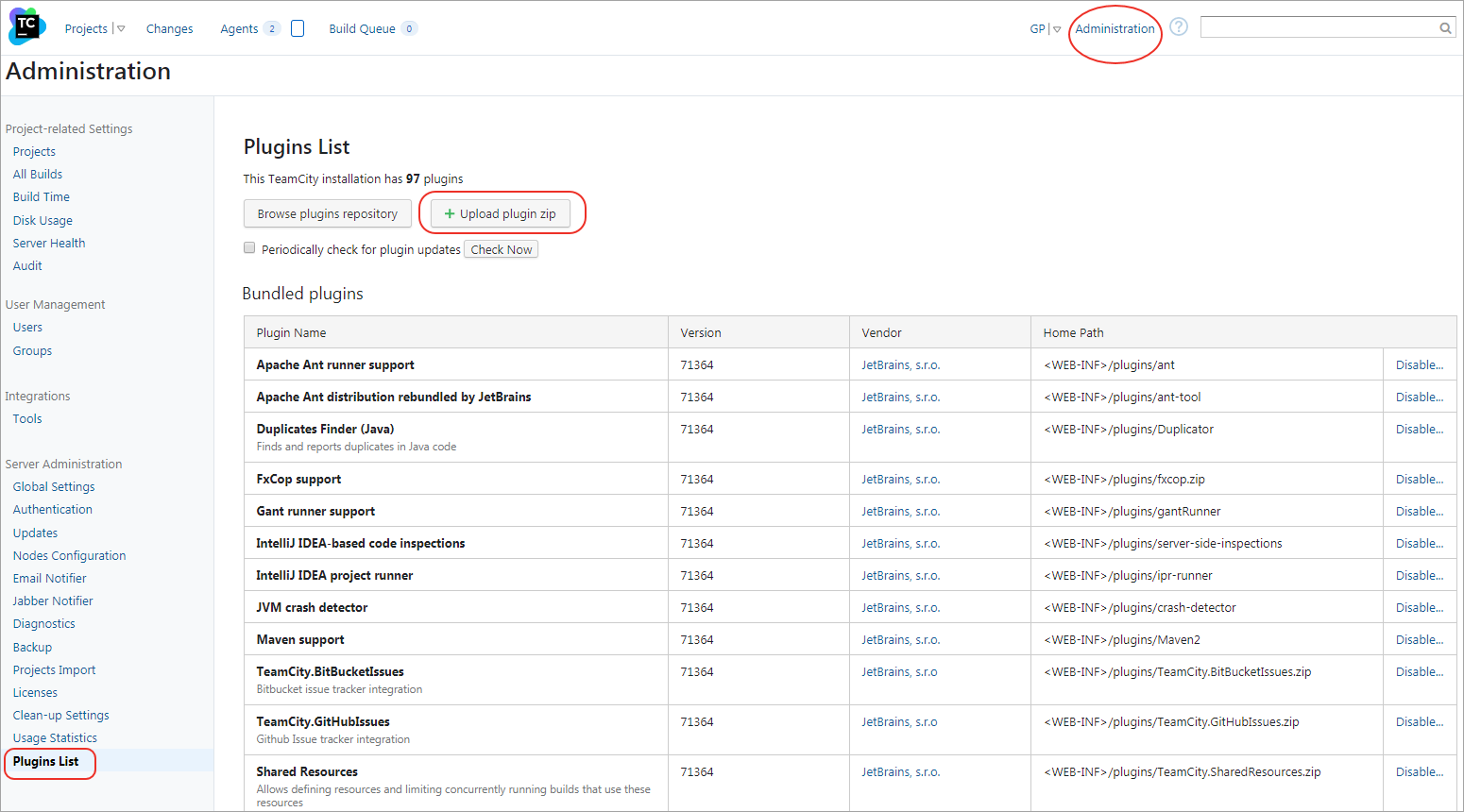Open Audit in the sidebar
The width and height of the screenshot is (1464, 812).
click(27, 266)
